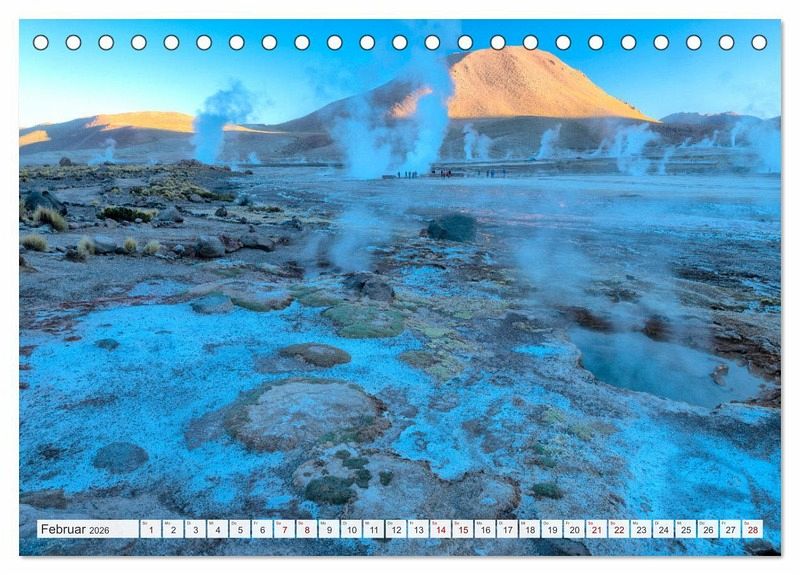This screenshot has width=800, height=575.
Task: Click the red date 28
Action: pyautogui.click(x=753, y=529)
